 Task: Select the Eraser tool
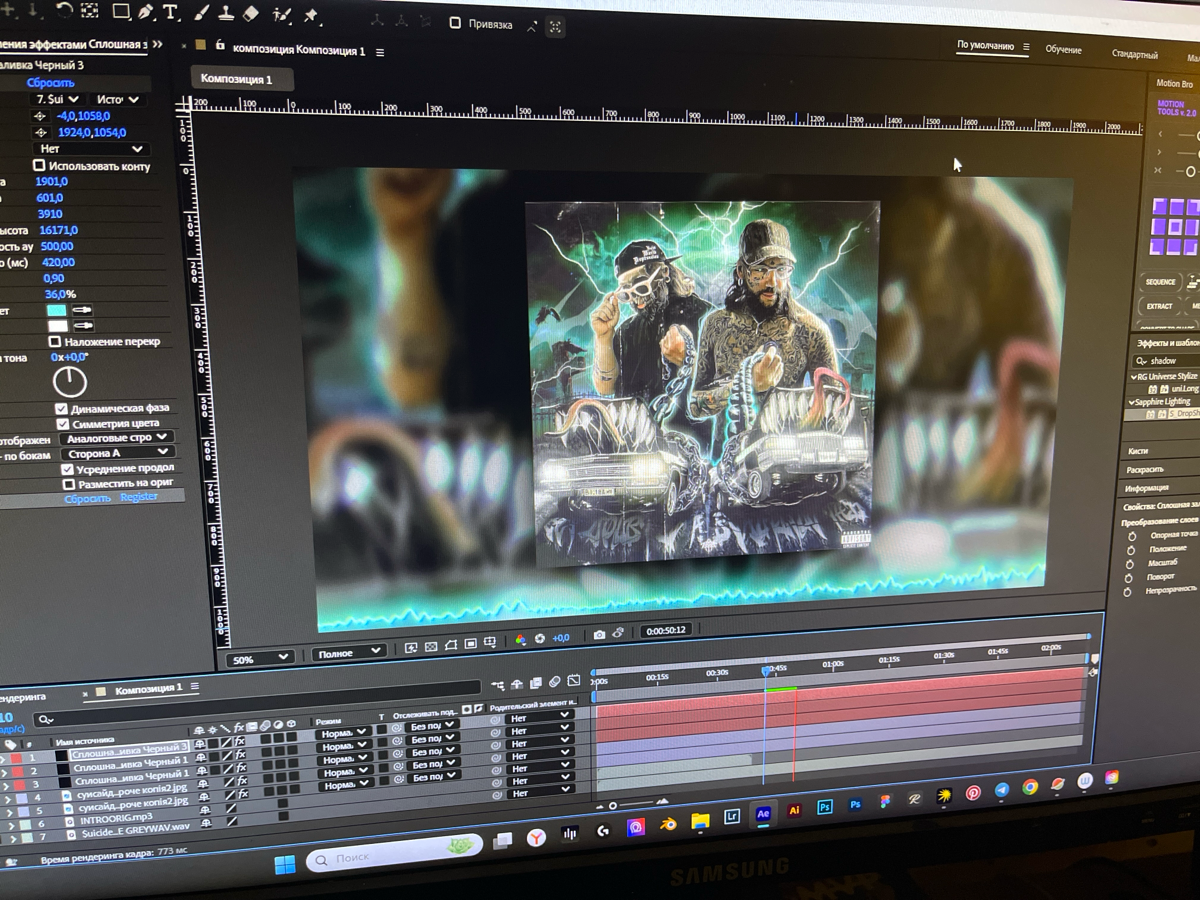tap(251, 14)
